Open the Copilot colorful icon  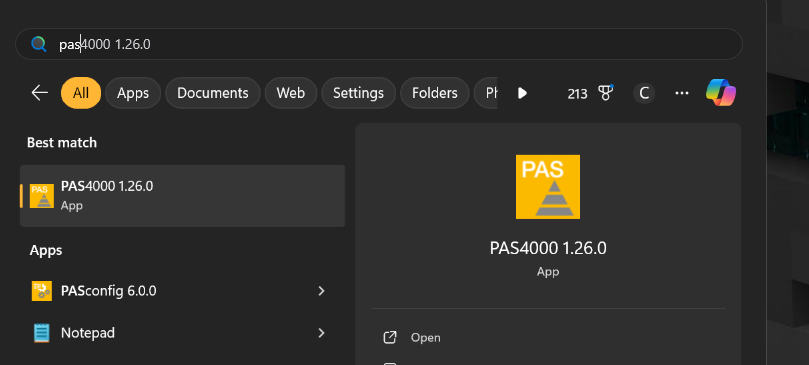pos(721,93)
